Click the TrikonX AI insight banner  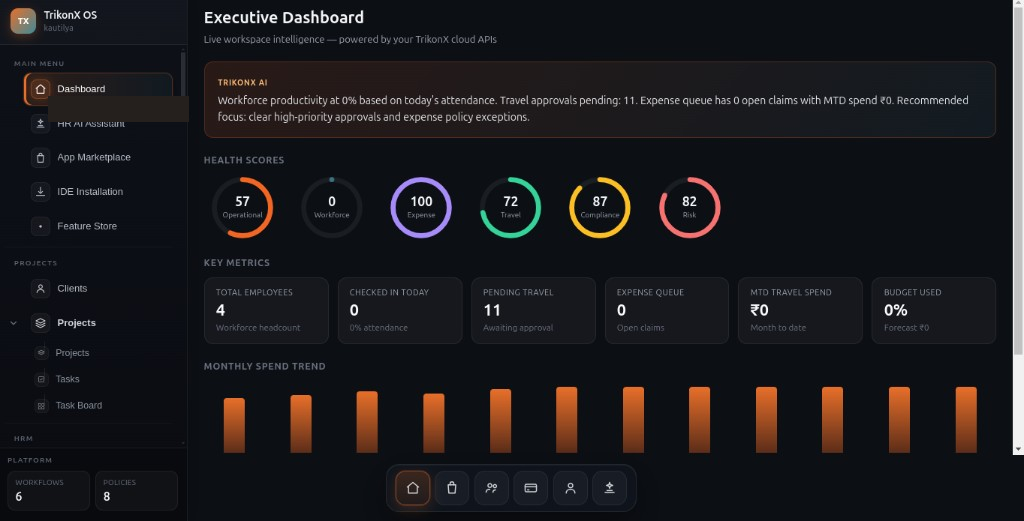click(600, 99)
